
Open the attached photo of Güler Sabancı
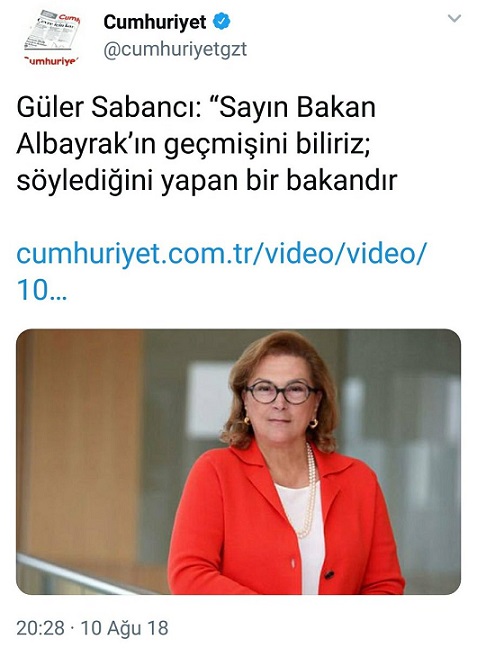[238, 462]
